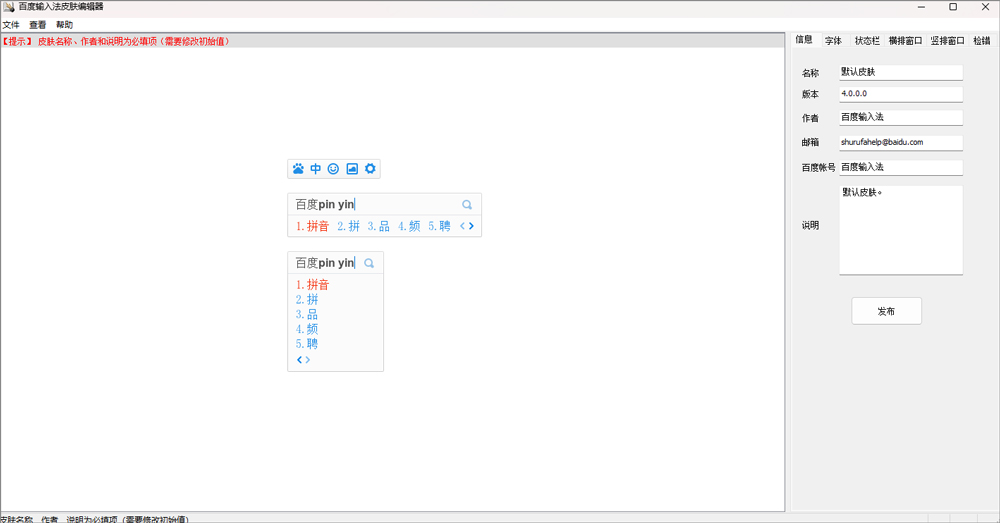This screenshot has height=523, width=1000.
Task: Open the 帮助 menu
Action: (x=64, y=25)
